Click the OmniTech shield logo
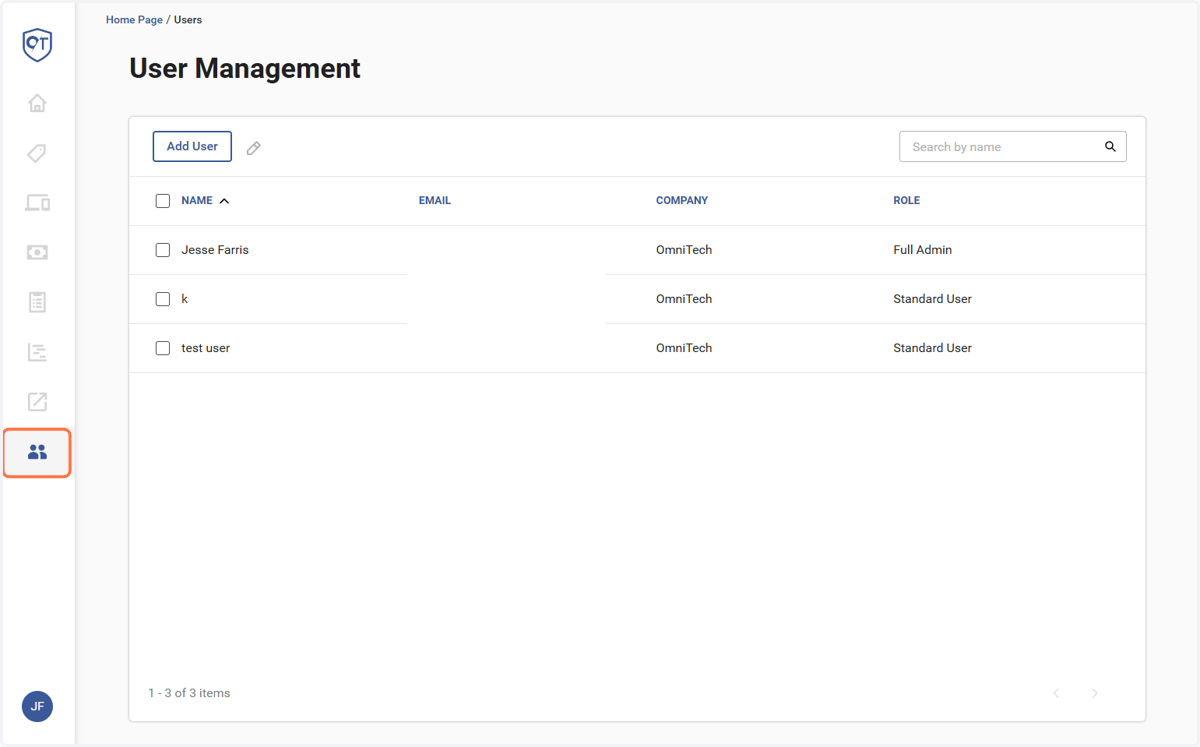Viewport: 1200px width, 747px height. pyautogui.click(x=37, y=45)
